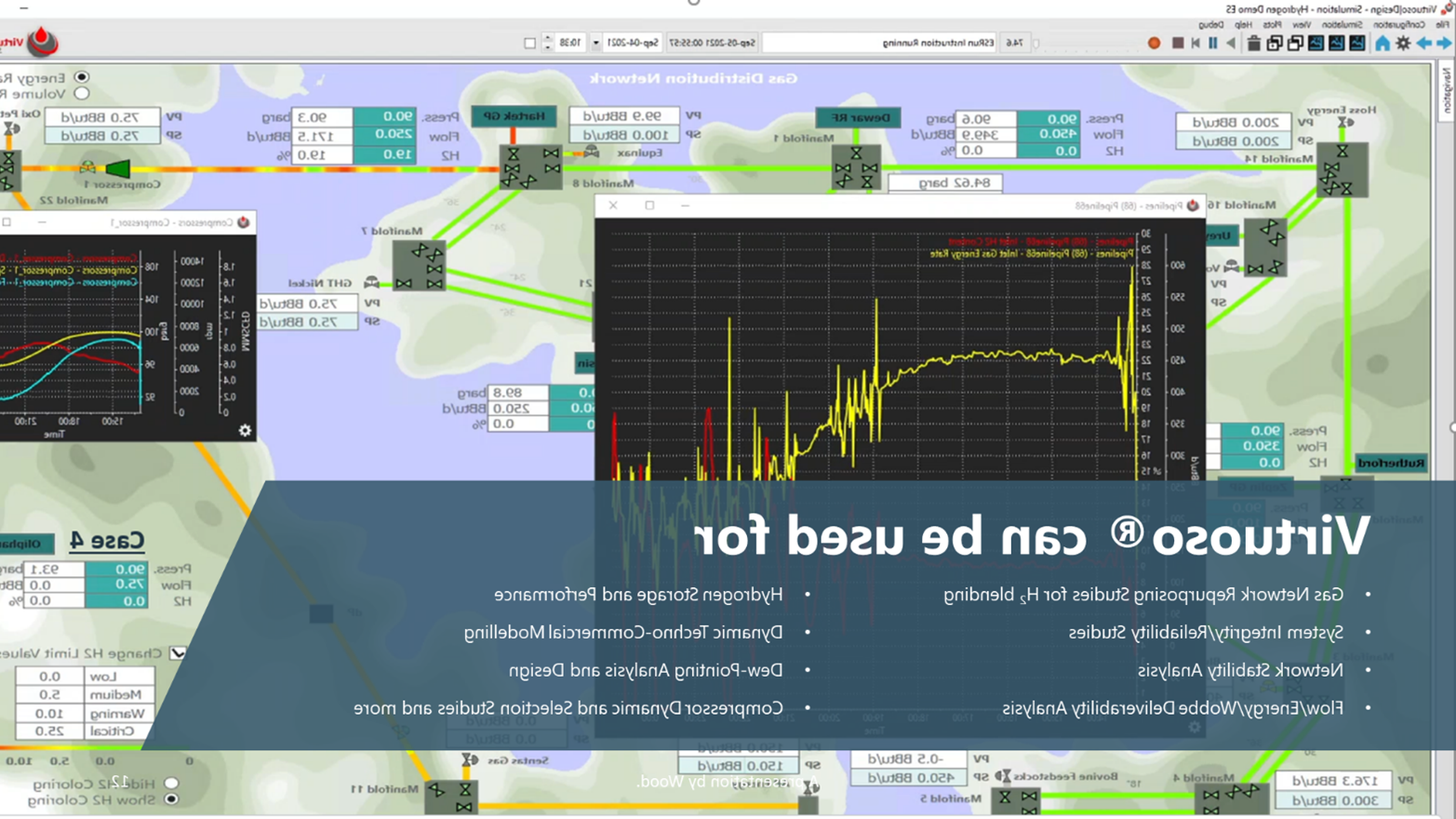
Task: Select the Manifold 1 valve block
Action: click(x=856, y=166)
